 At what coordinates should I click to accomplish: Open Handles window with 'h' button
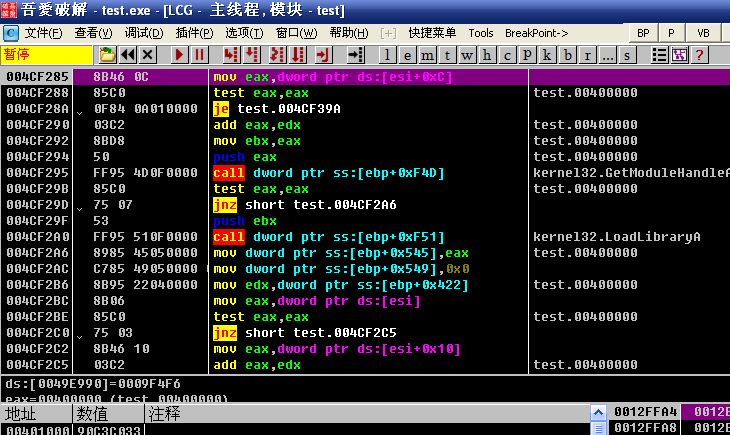[x=487, y=55]
